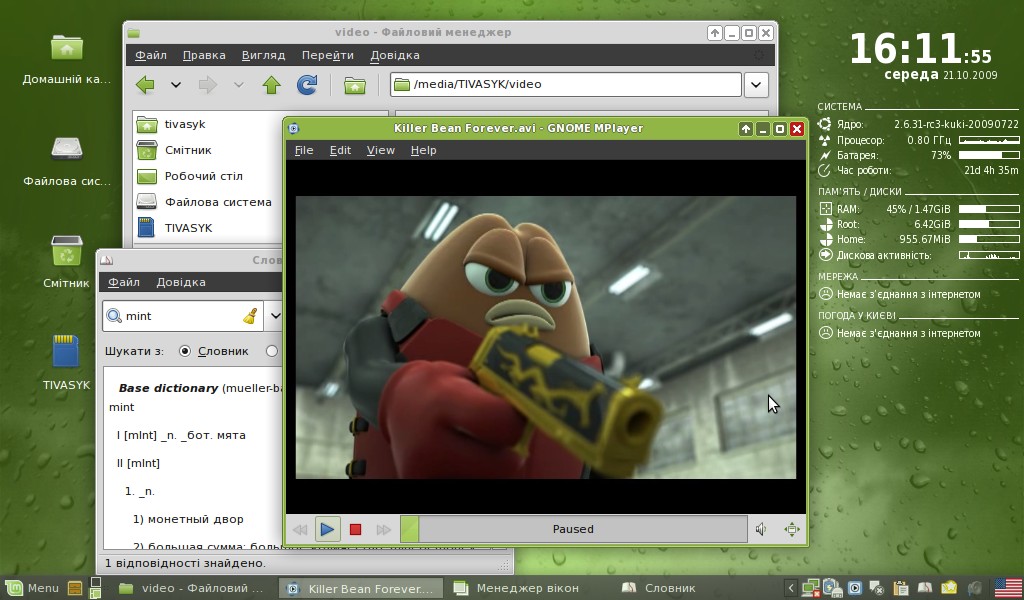1024x600 pixels.
Task: Switch to Killer Bean Forever taskbar button
Action: click(360, 588)
